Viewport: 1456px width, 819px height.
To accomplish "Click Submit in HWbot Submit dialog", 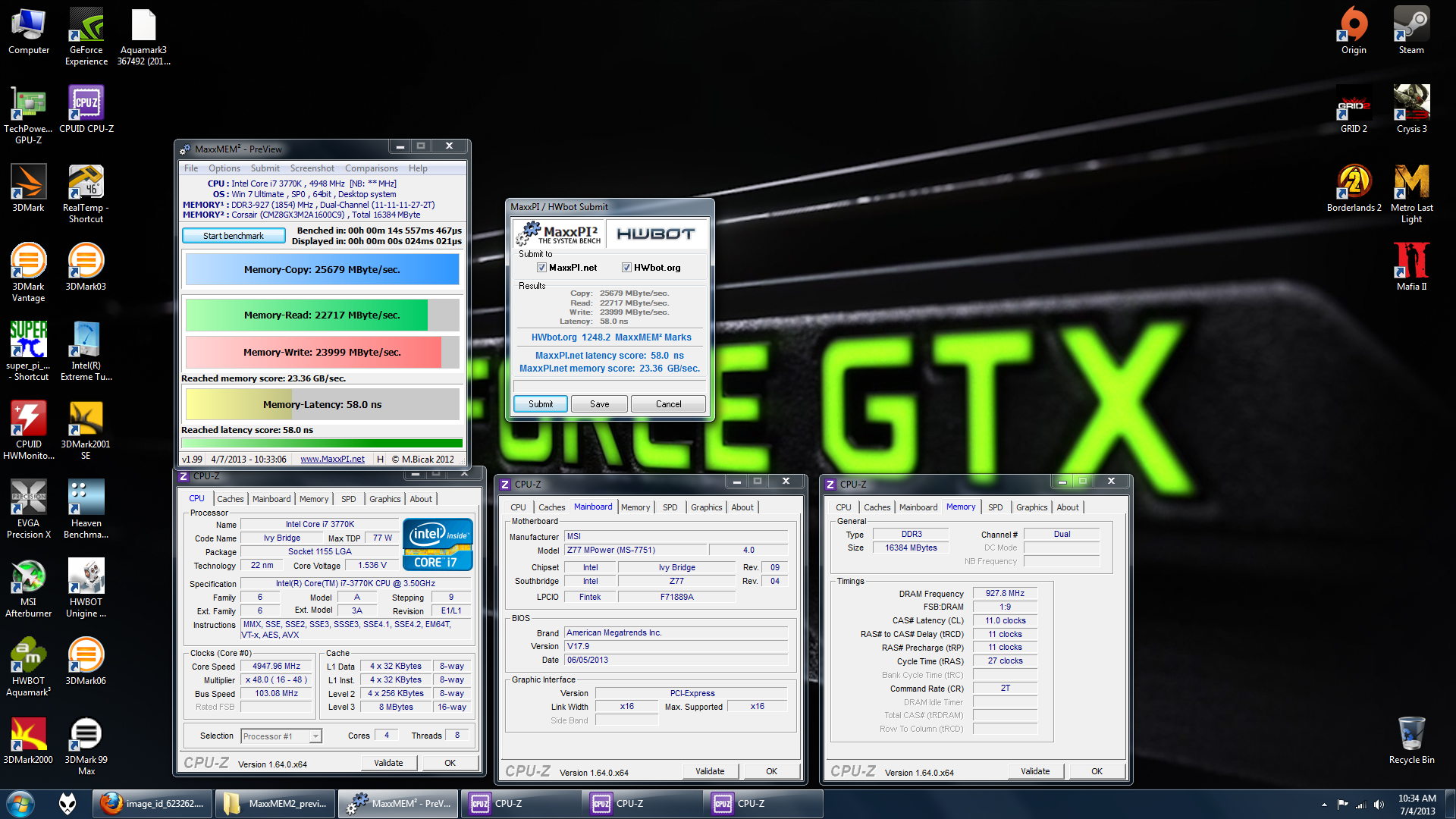I will pyautogui.click(x=541, y=404).
